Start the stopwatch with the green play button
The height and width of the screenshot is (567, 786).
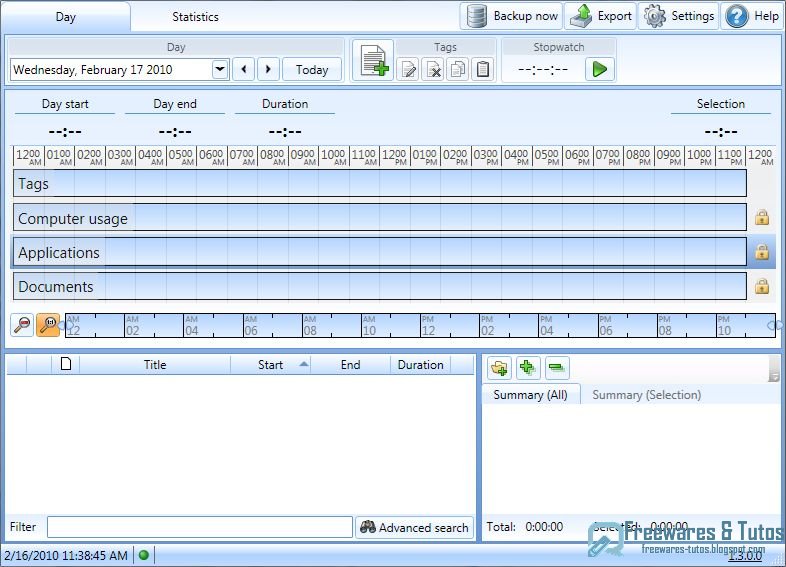[x=600, y=69]
